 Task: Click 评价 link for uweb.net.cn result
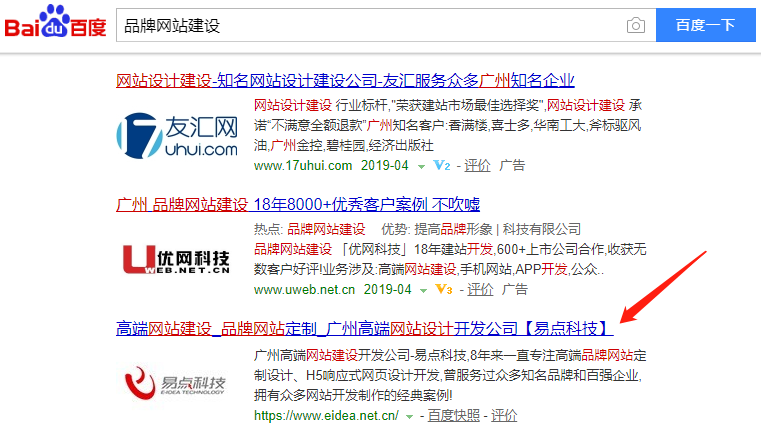[x=480, y=290]
